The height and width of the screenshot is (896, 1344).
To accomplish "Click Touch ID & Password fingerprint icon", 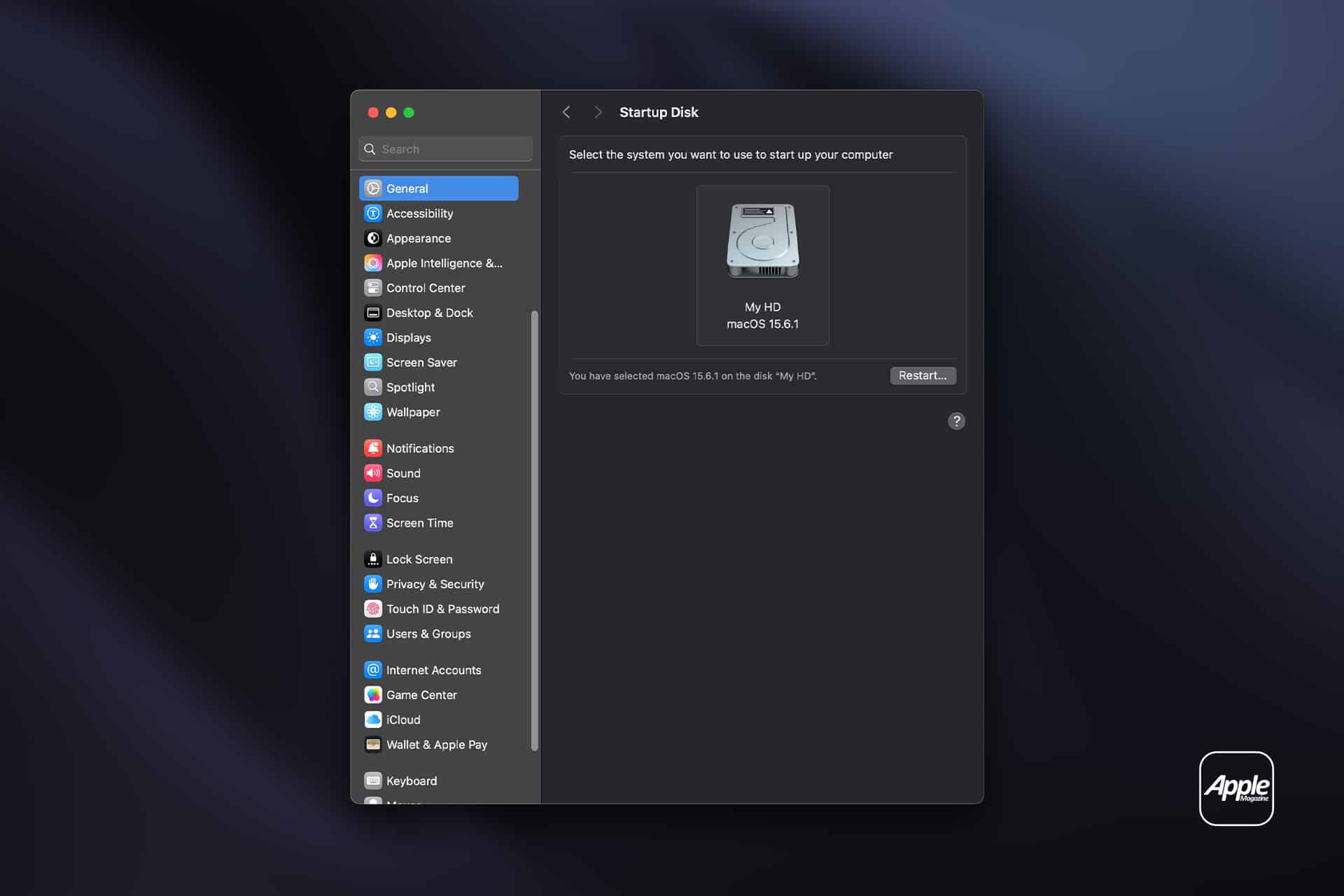I will tap(373, 609).
